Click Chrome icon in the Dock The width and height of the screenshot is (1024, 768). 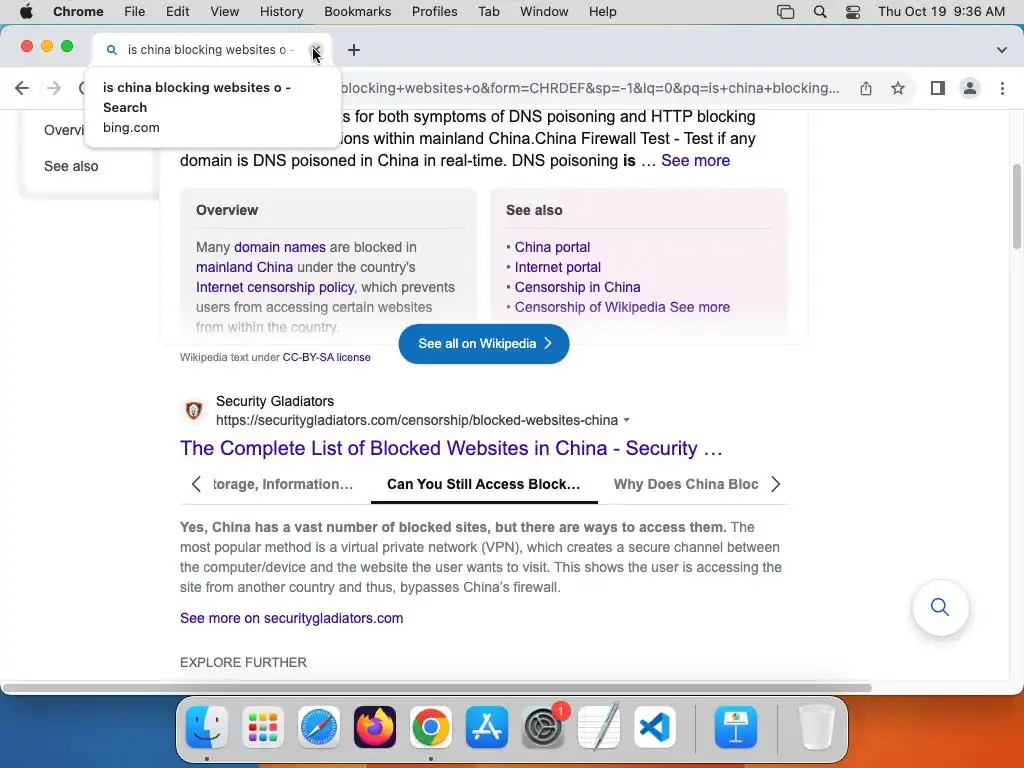431,728
